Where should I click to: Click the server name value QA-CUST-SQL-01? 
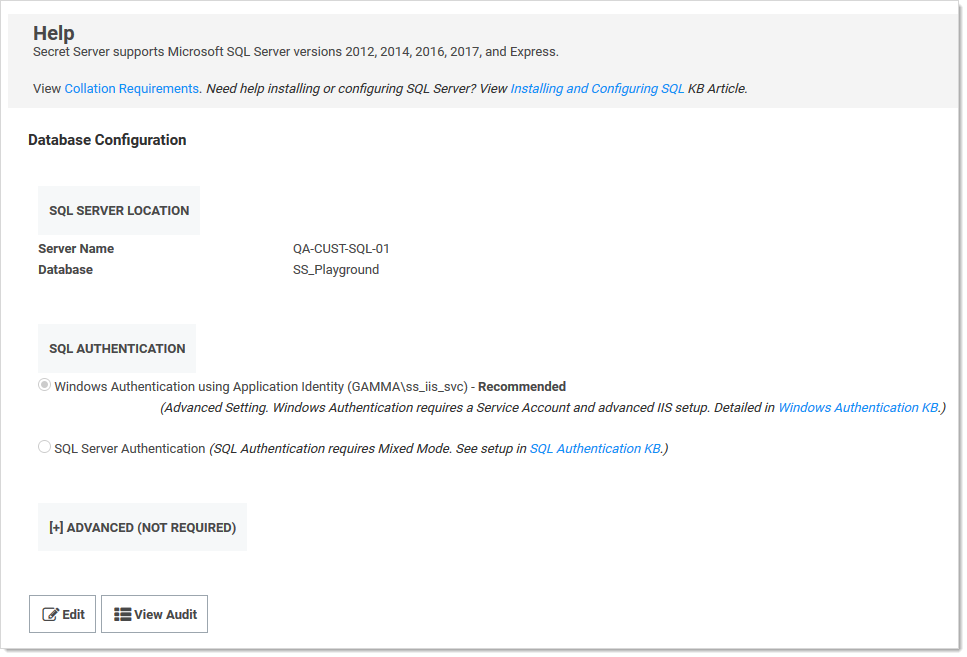click(334, 249)
